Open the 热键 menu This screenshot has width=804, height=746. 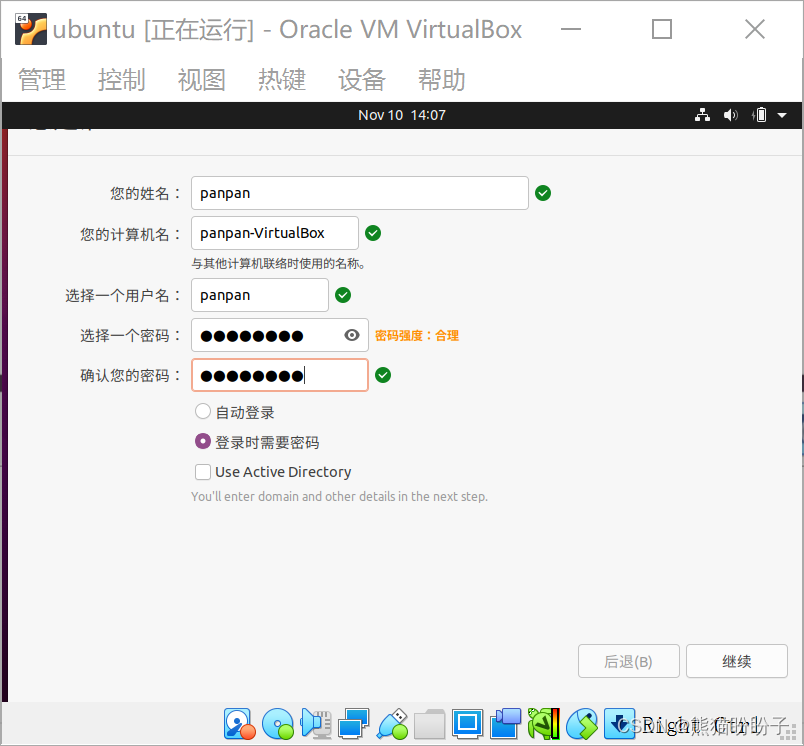pos(282,80)
